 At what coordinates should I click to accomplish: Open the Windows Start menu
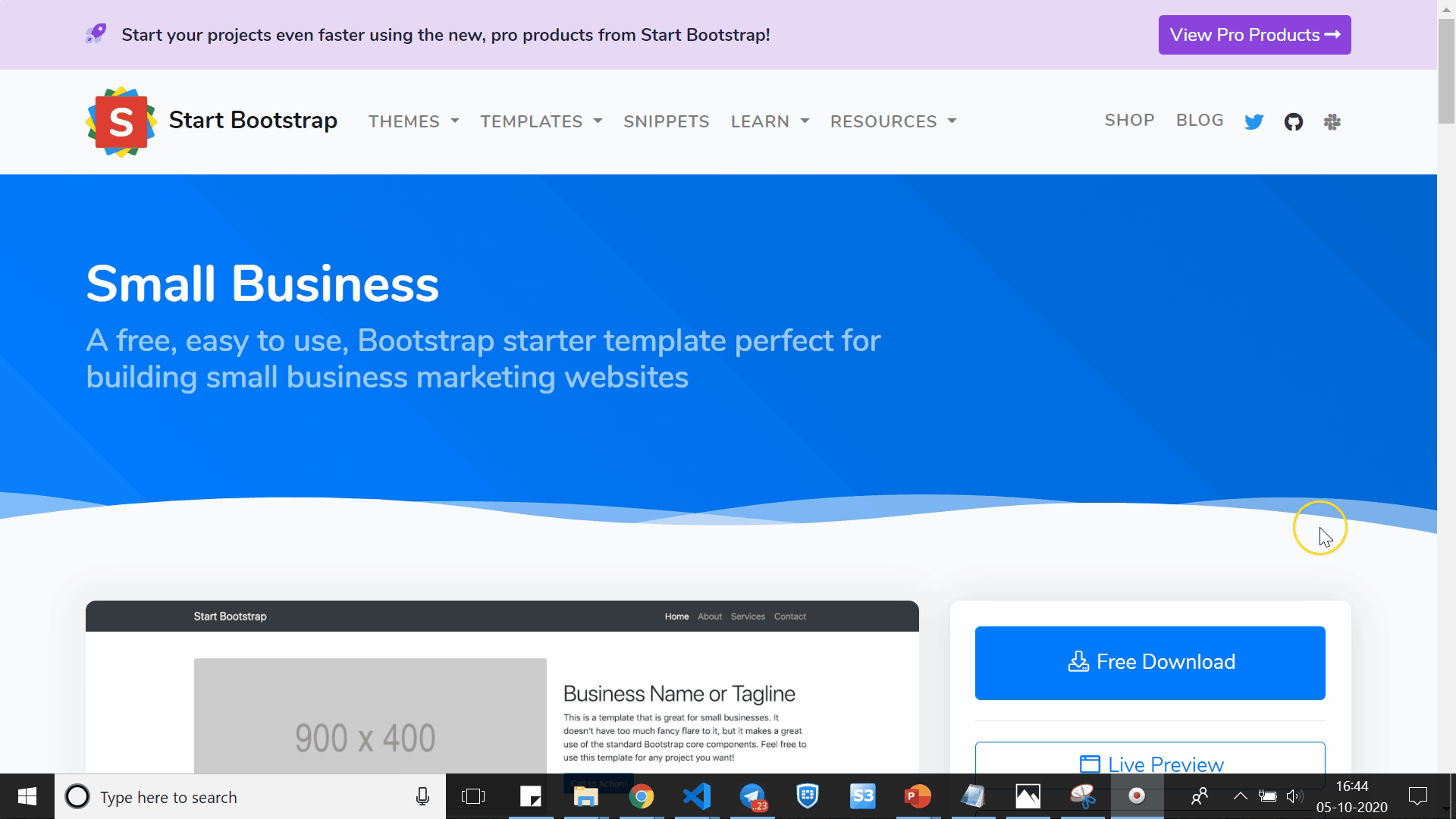click(x=27, y=796)
